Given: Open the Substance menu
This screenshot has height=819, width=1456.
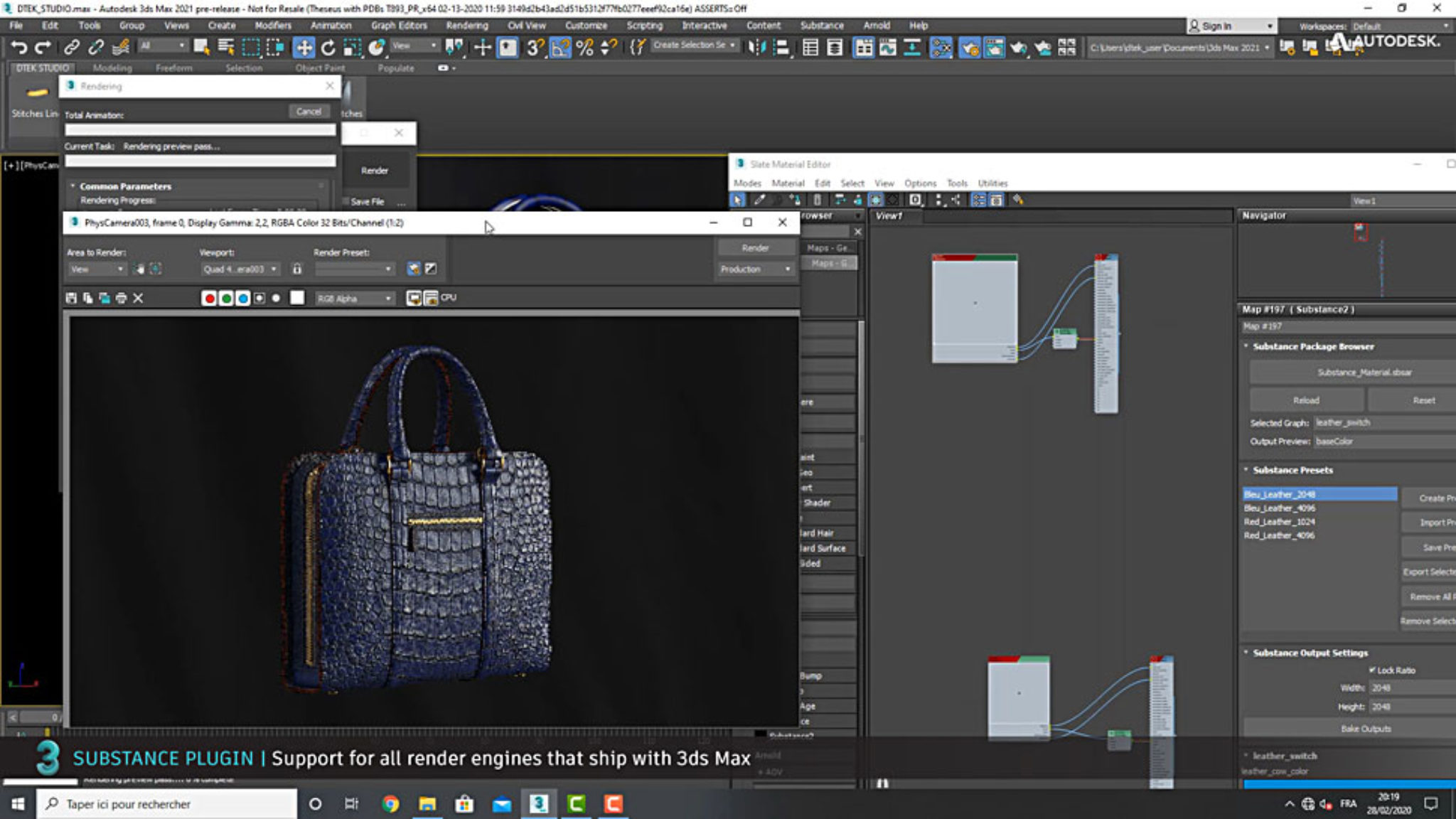Looking at the screenshot, I should (822, 26).
